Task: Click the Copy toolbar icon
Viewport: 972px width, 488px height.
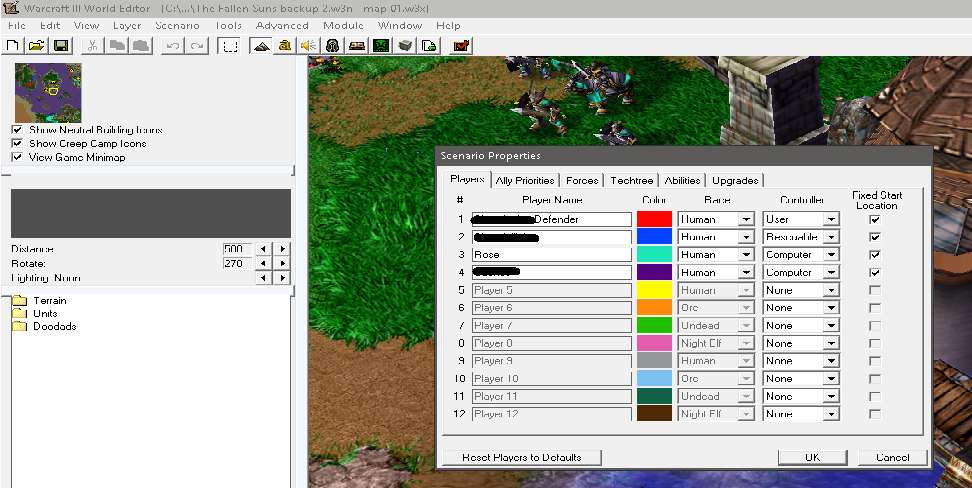Action: pyautogui.click(x=116, y=46)
